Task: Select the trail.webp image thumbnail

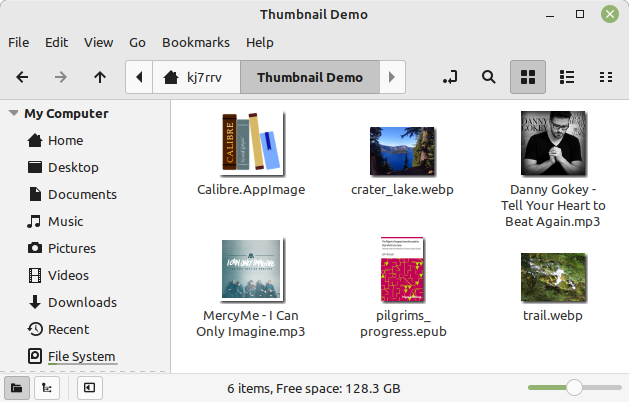Action: (x=553, y=277)
